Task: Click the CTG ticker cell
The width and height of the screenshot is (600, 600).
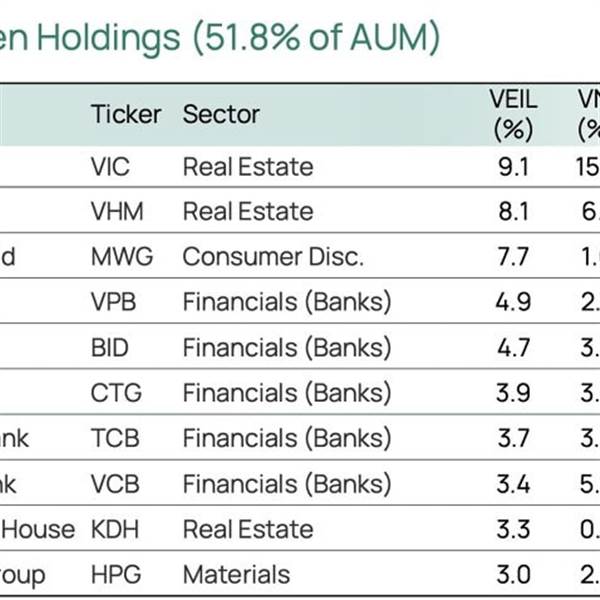Action: 113,393
